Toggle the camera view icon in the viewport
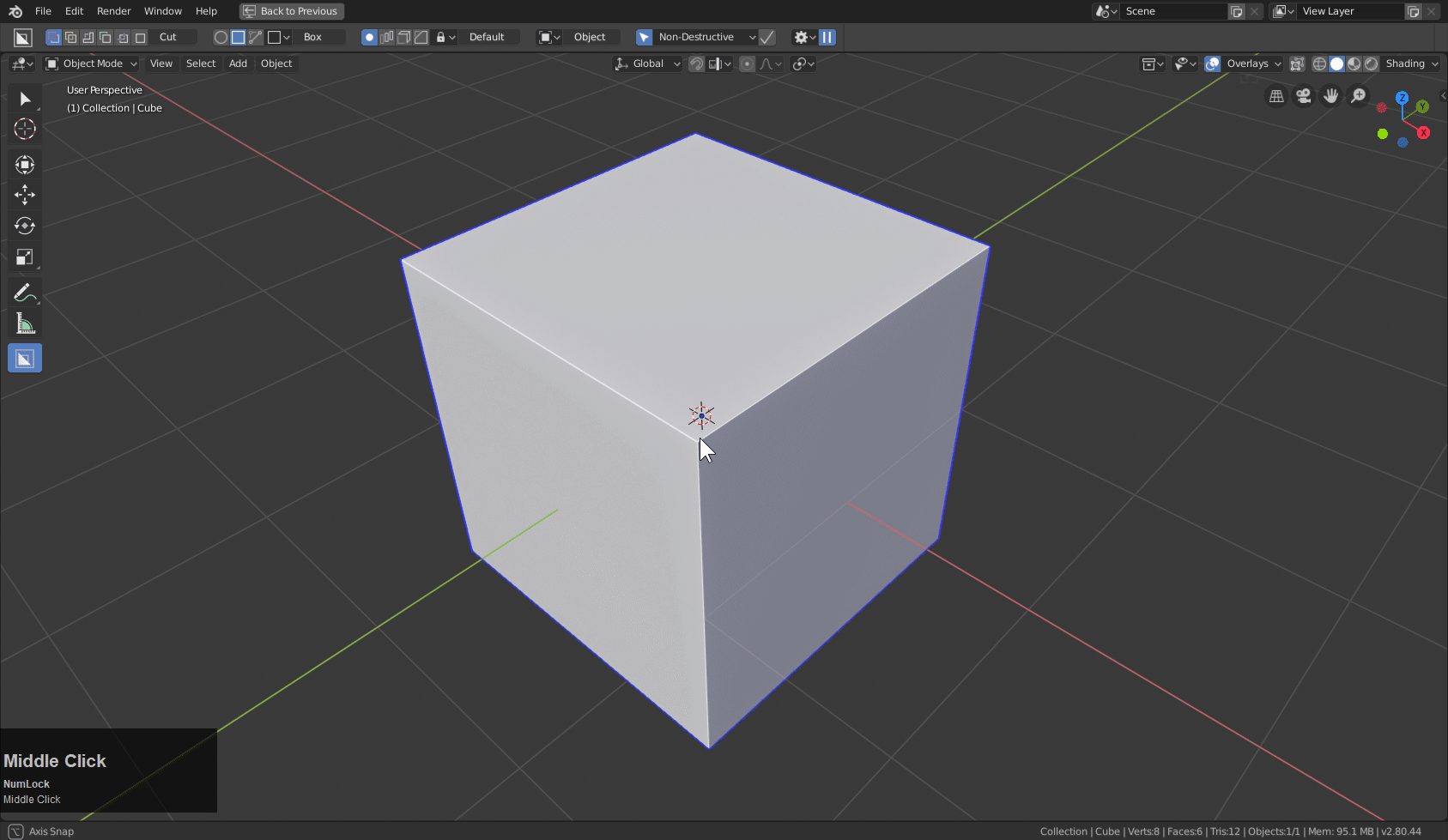The height and width of the screenshot is (840, 1448). pos(1303,95)
